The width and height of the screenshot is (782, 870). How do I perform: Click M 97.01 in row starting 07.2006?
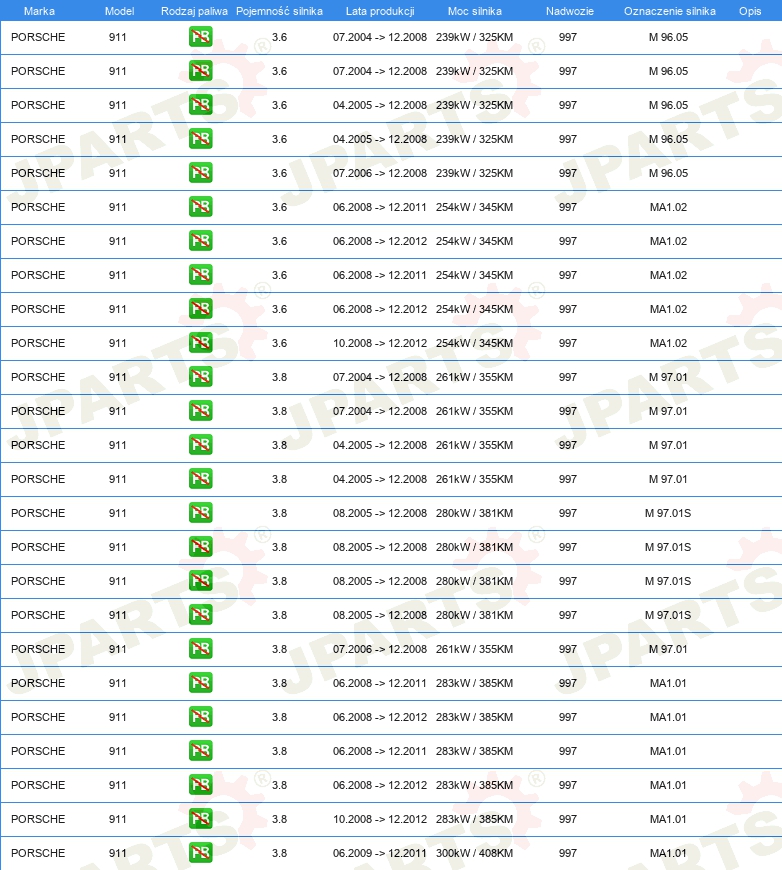pyautogui.click(x=668, y=649)
